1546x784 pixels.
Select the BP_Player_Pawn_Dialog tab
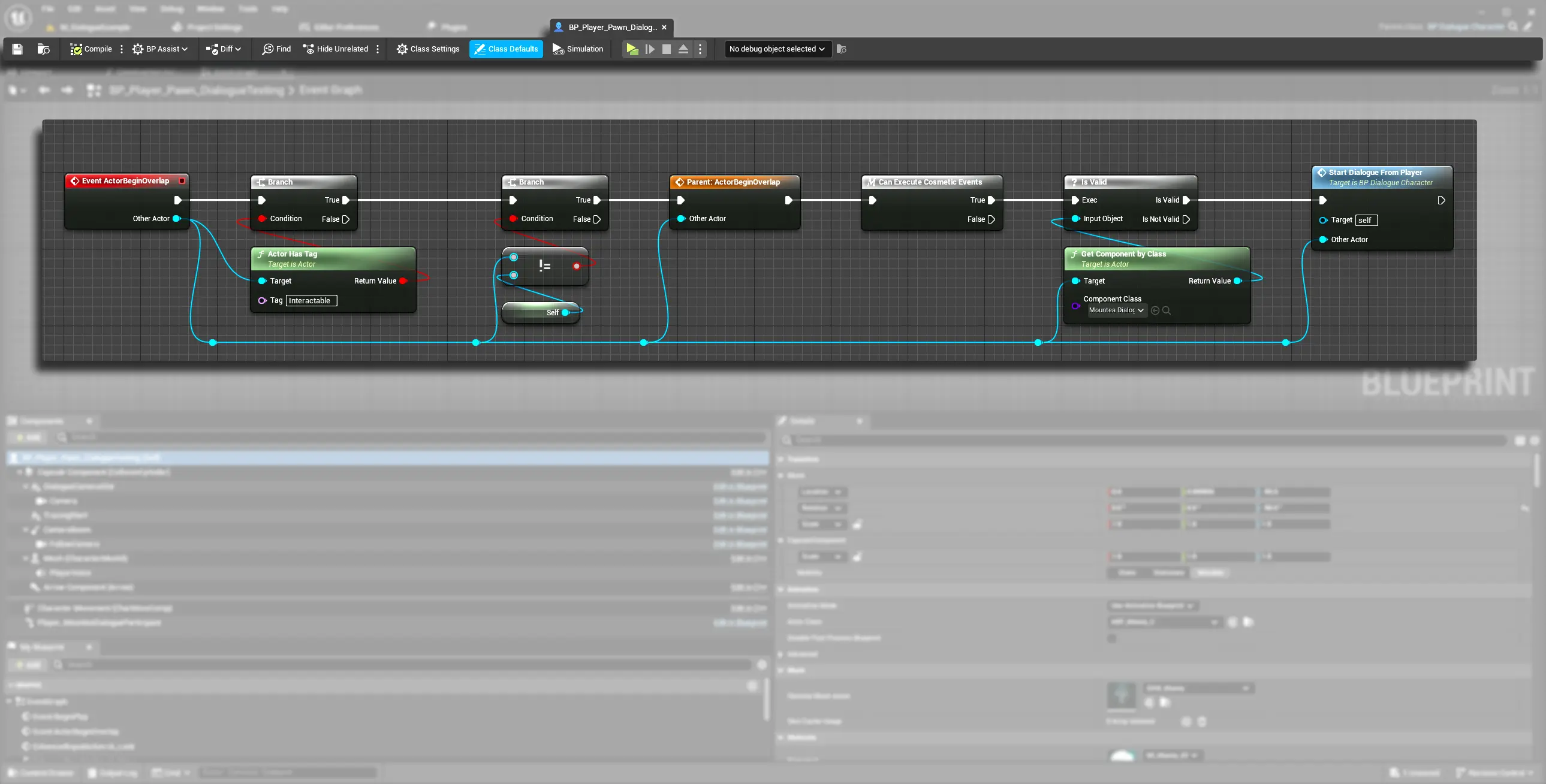[611, 27]
